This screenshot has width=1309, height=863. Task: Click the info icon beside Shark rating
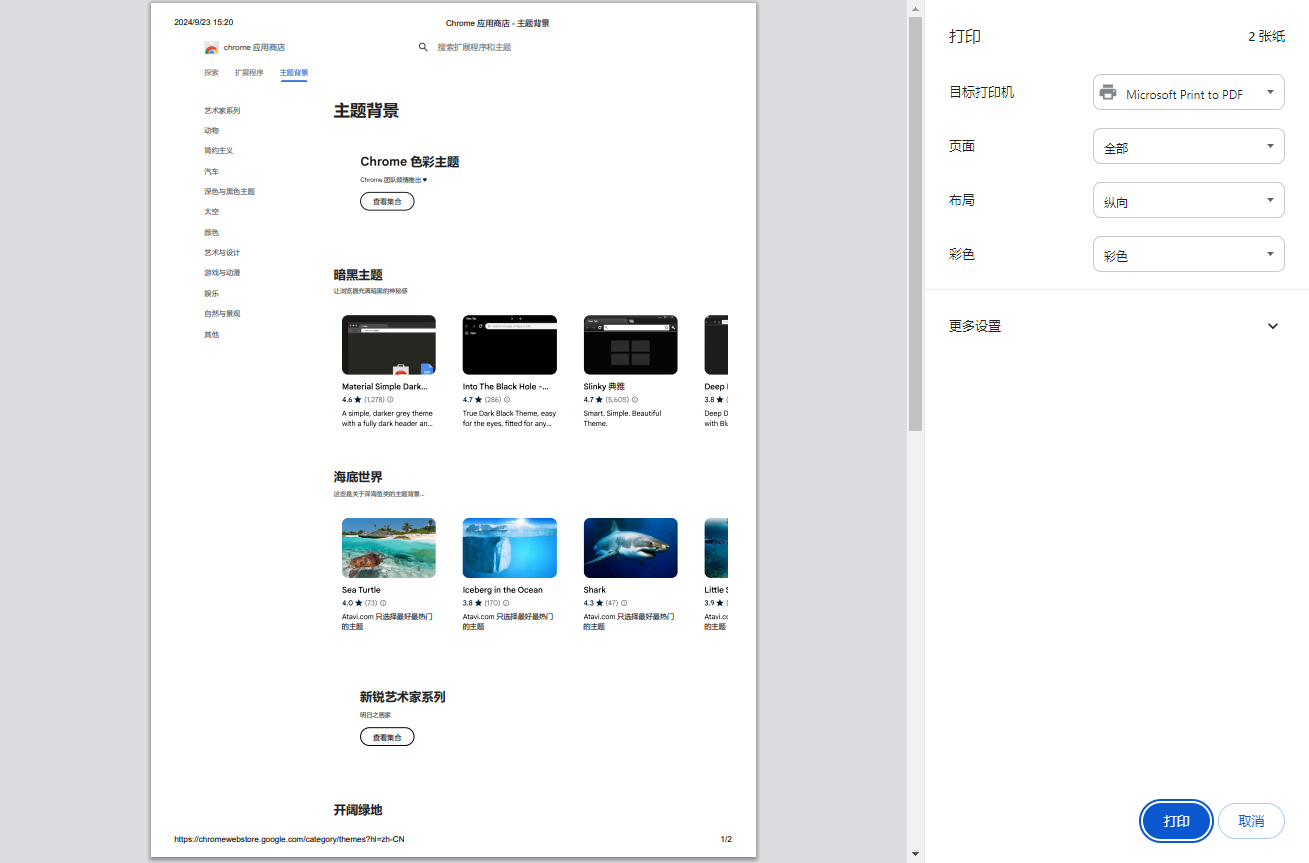coord(624,603)
